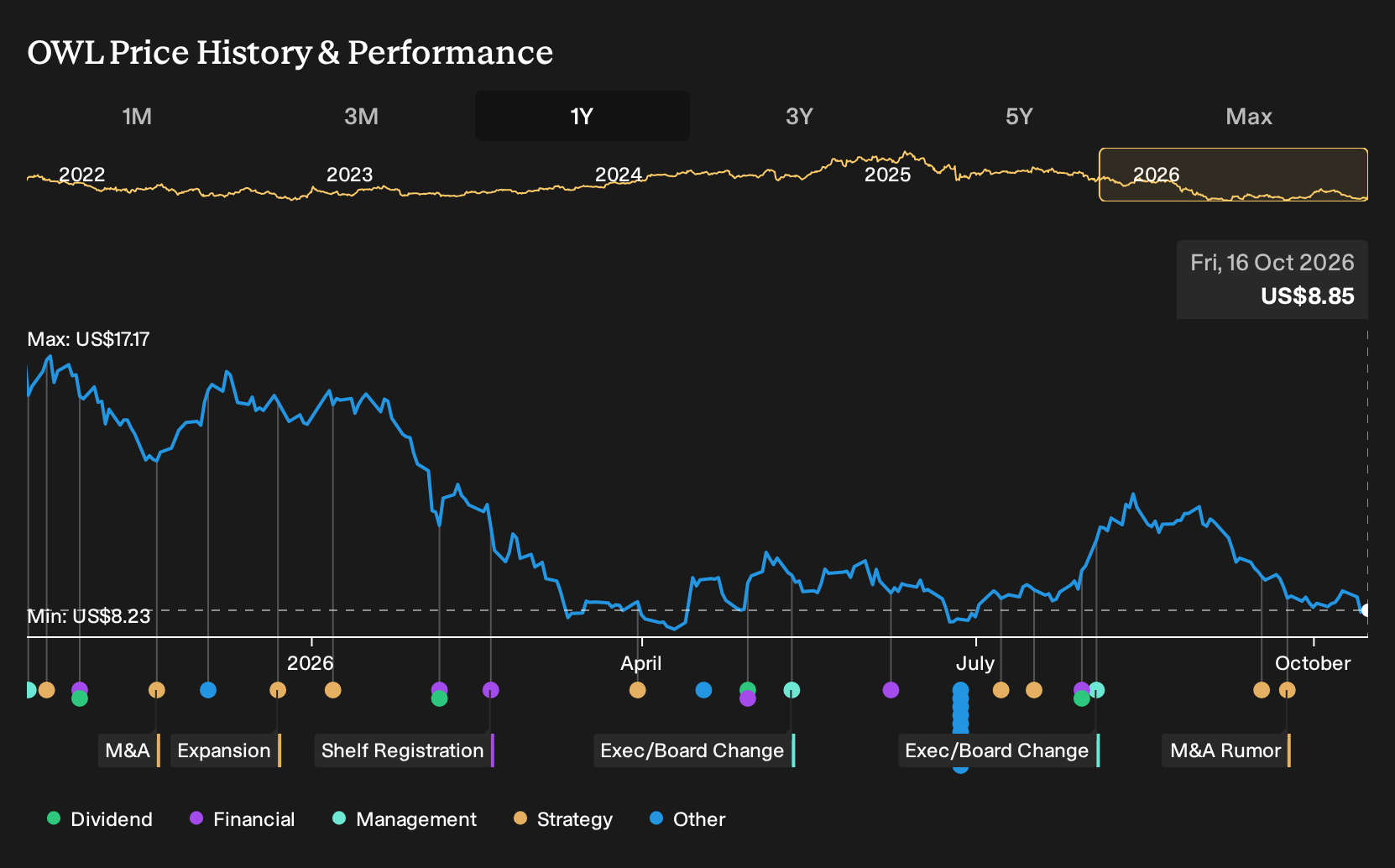
Task: Toggle the Management legend filter
Action: [405, 819]
